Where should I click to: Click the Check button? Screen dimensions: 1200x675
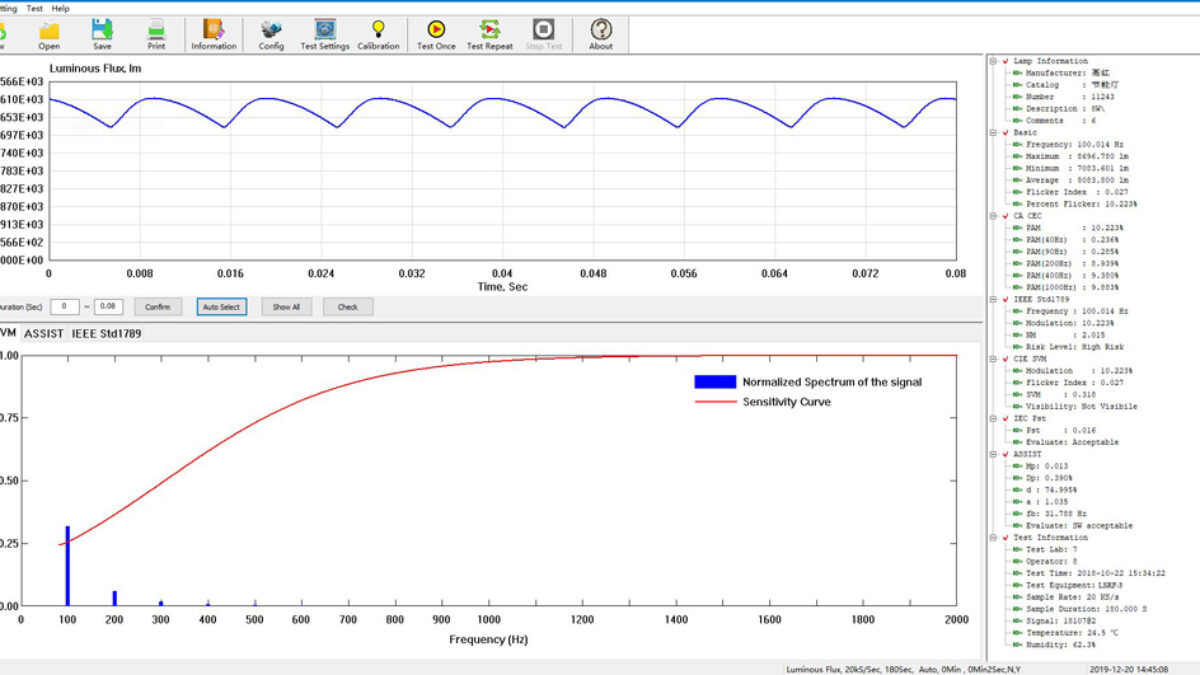[x=348, y=307]
